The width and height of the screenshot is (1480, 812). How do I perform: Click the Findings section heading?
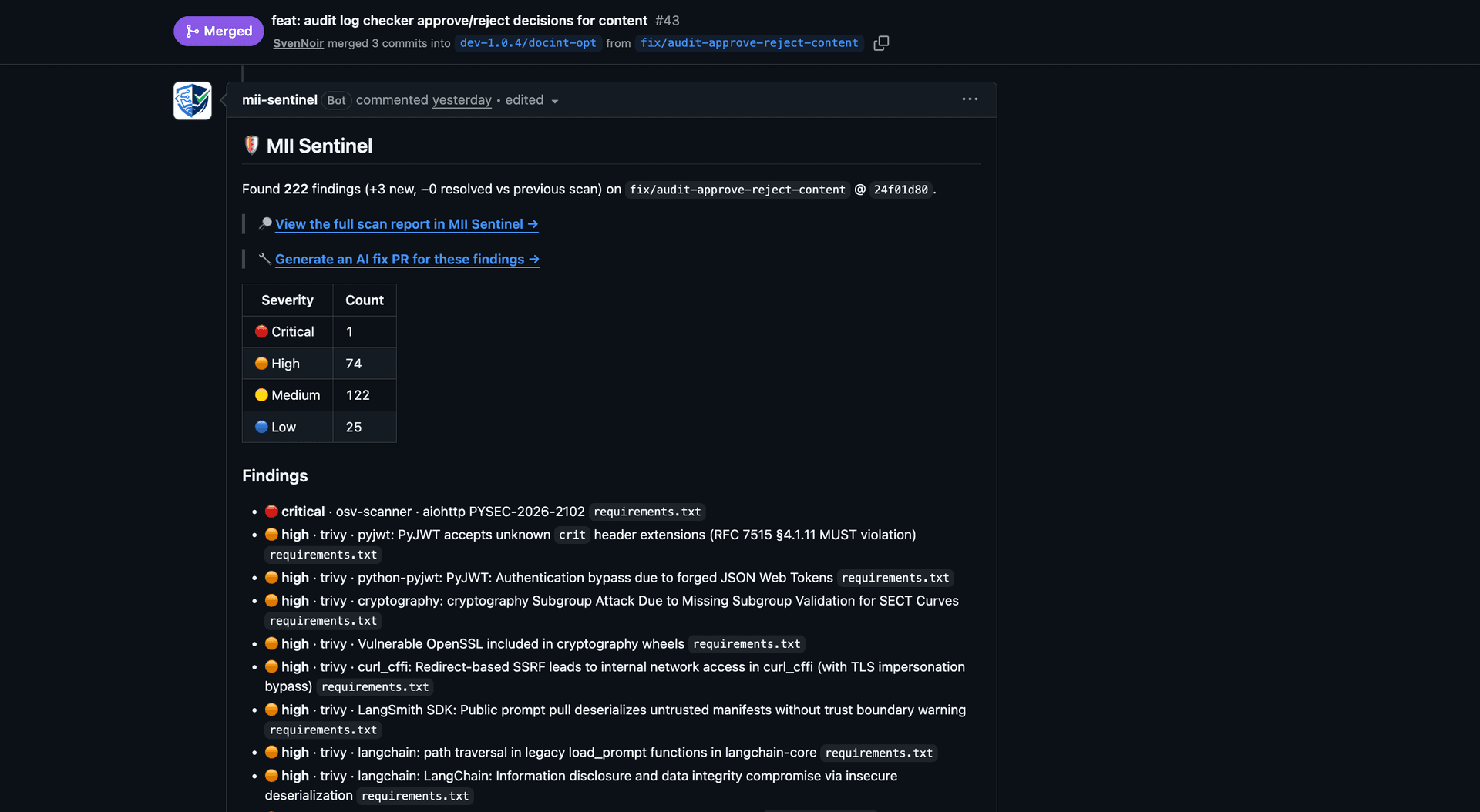(x=274, y=476)
